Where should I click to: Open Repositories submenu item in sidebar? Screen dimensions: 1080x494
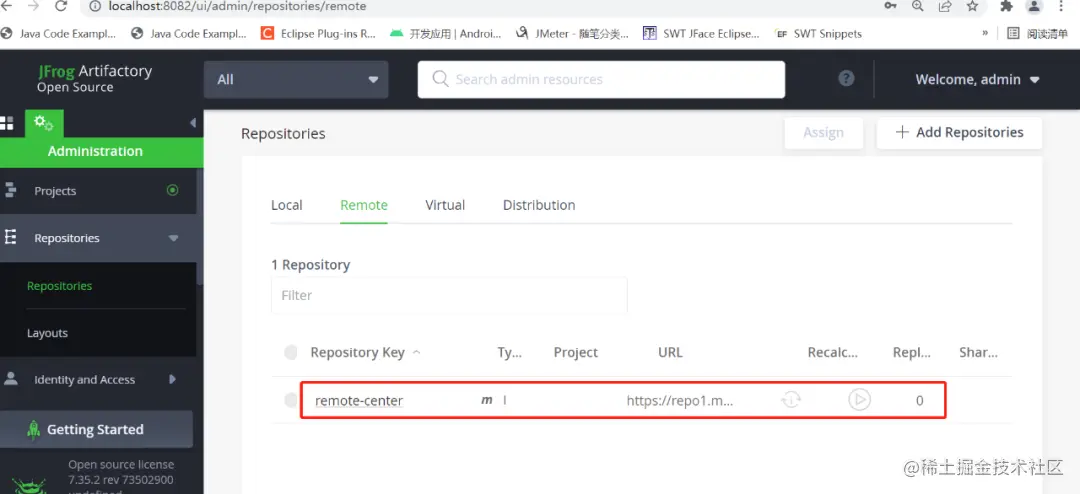[59, 285]
